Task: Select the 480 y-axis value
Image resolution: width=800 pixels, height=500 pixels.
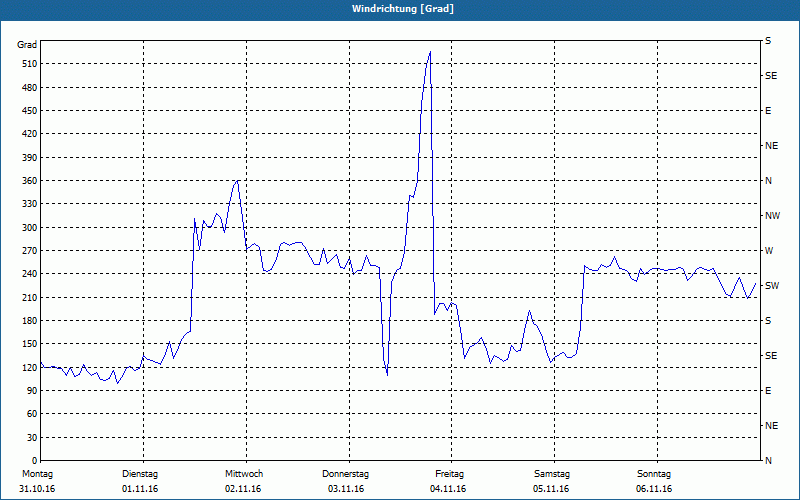Action: [30, 88]
